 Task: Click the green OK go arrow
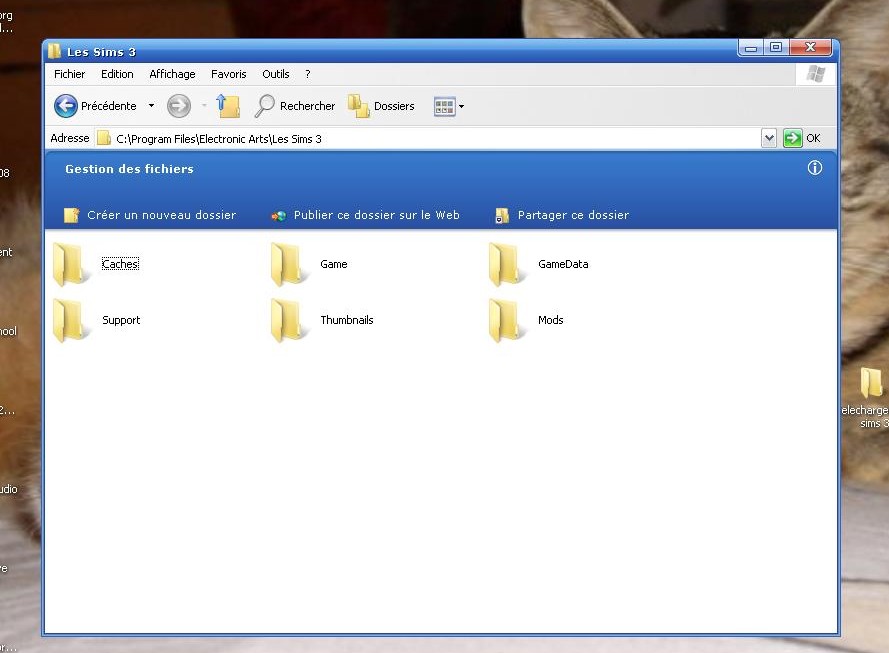point(793,138)
